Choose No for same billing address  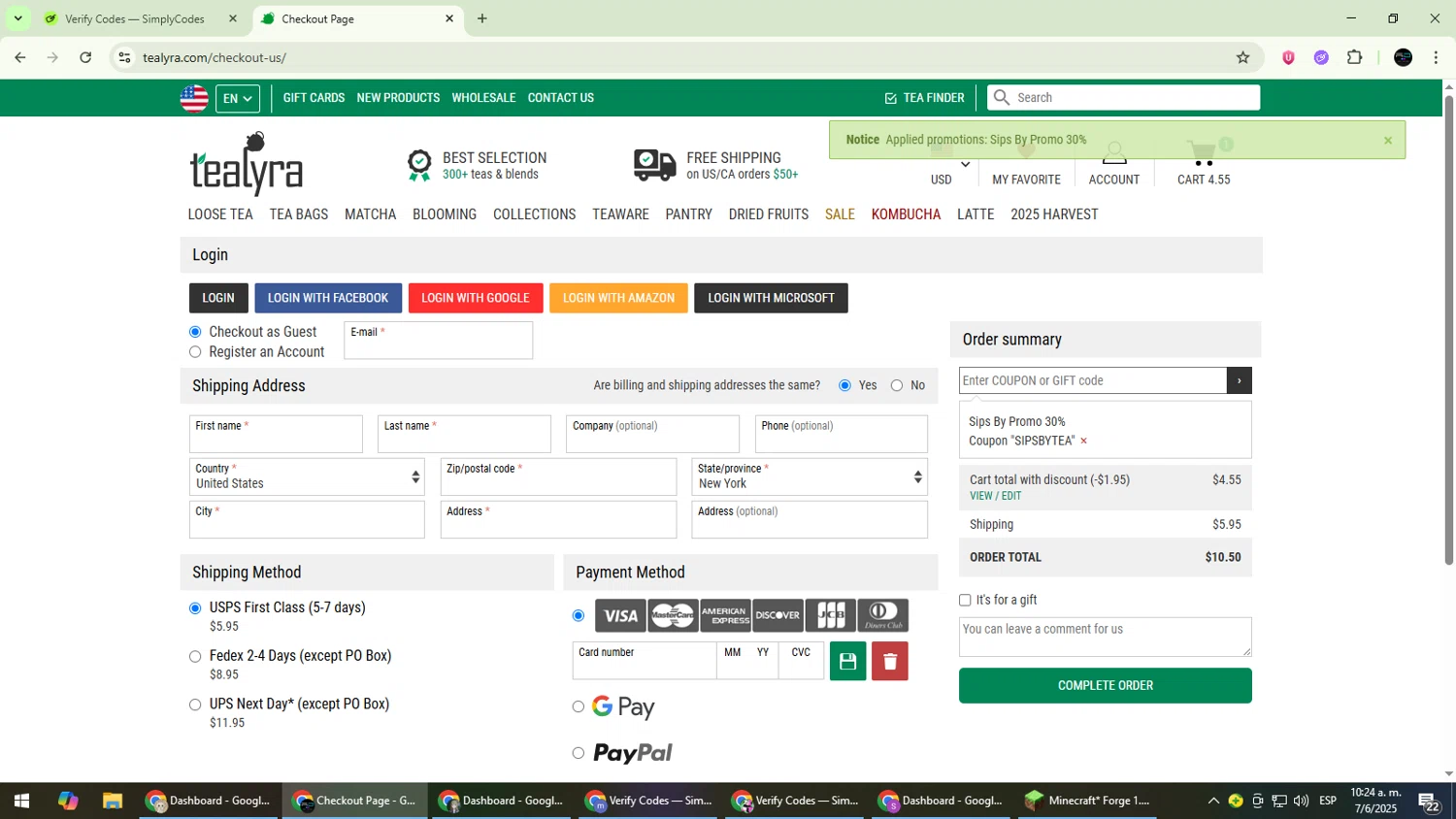coord(897,385)
